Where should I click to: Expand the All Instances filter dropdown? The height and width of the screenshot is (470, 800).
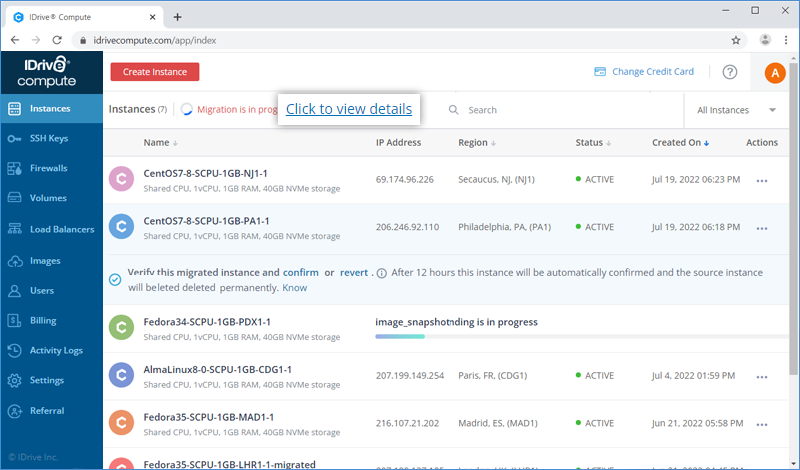[736, 110]
